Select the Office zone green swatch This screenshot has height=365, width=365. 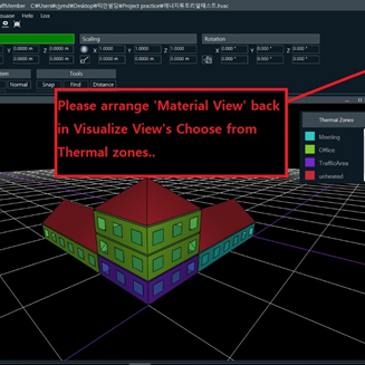coord(310,149)
